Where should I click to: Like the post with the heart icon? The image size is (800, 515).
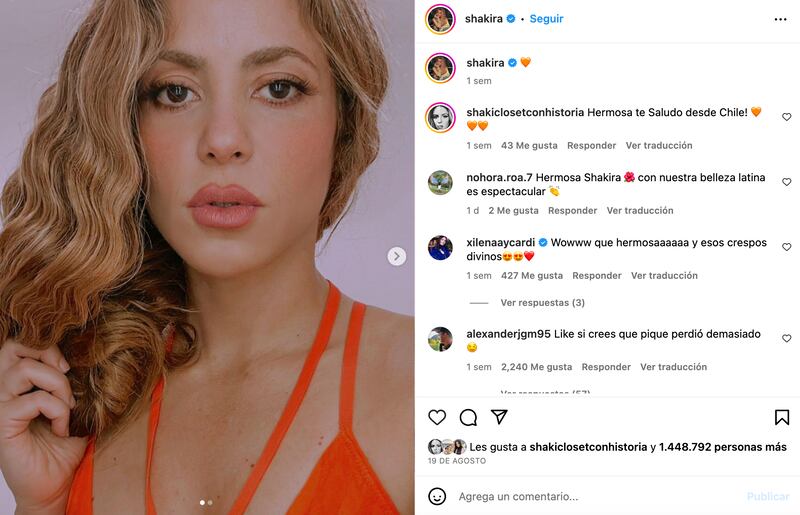pyautogui.click(x=437, y=417)
